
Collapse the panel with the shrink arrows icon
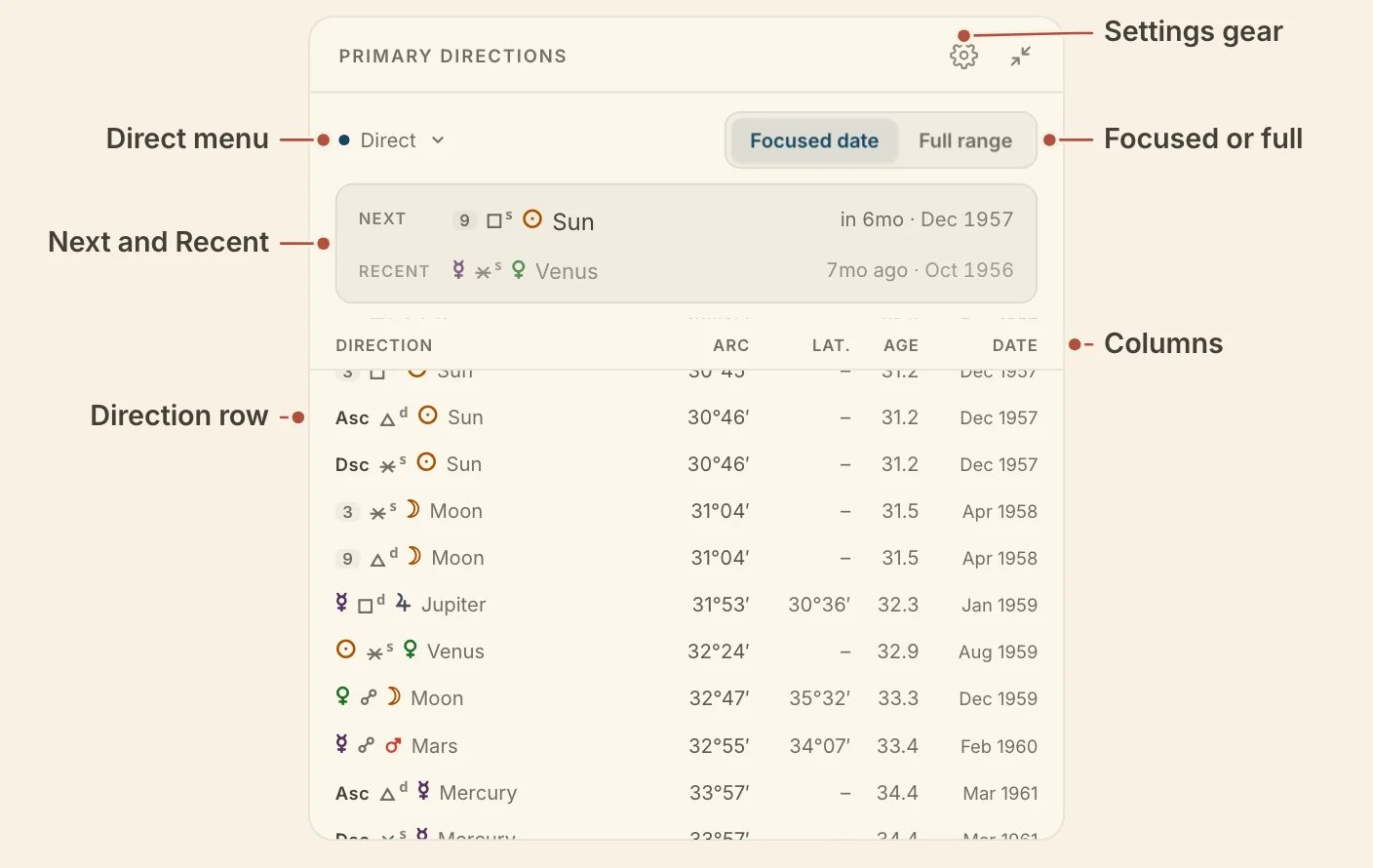1020,57
